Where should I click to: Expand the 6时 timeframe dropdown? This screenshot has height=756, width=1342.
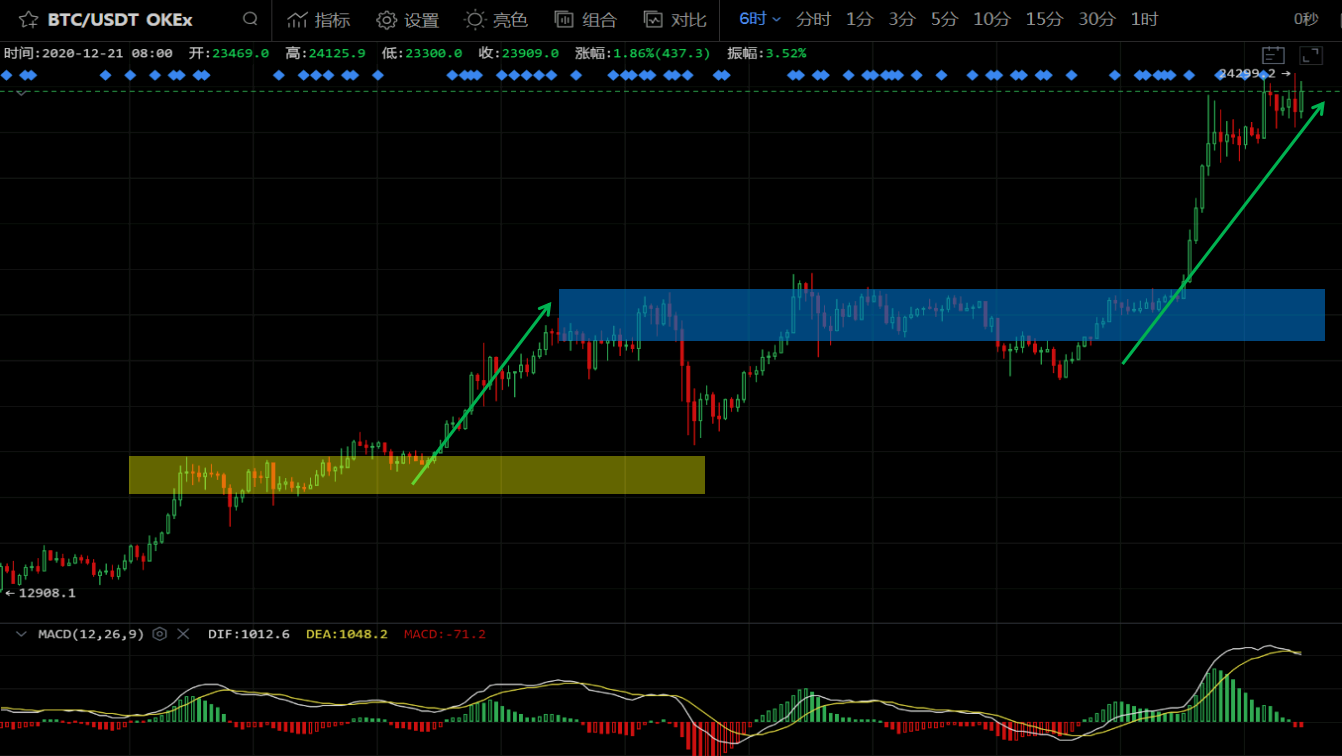point(760,19)
